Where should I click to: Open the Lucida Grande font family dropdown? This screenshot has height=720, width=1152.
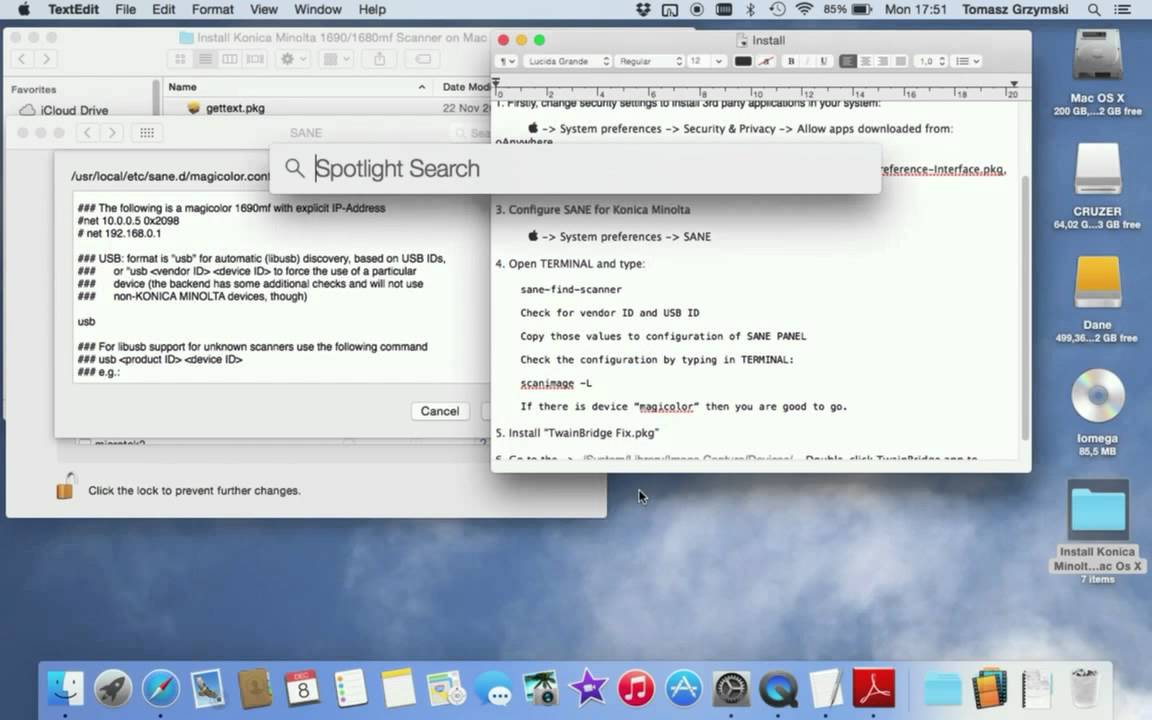(568, 61)
